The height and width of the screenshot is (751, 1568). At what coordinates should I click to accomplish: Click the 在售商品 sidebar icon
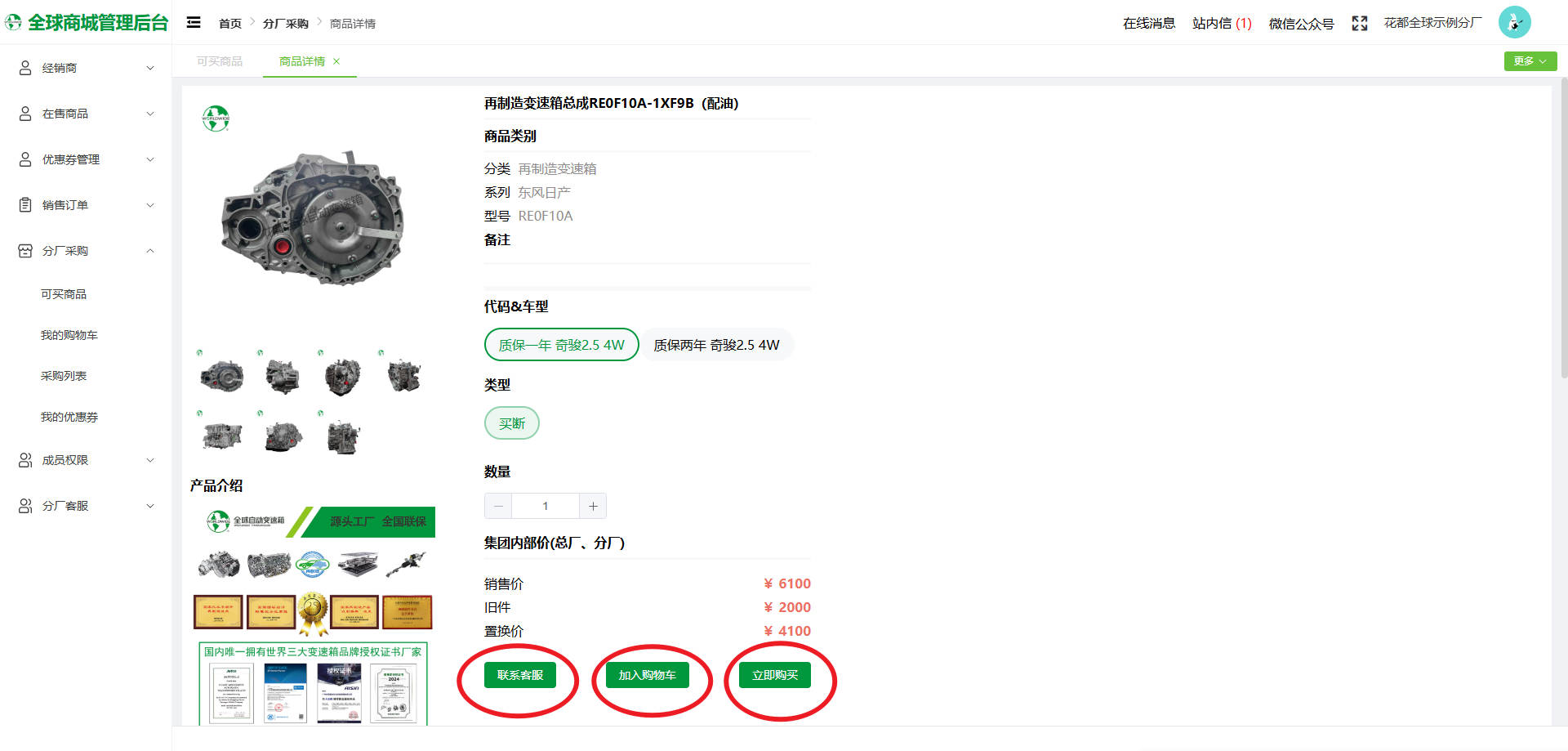24,113
